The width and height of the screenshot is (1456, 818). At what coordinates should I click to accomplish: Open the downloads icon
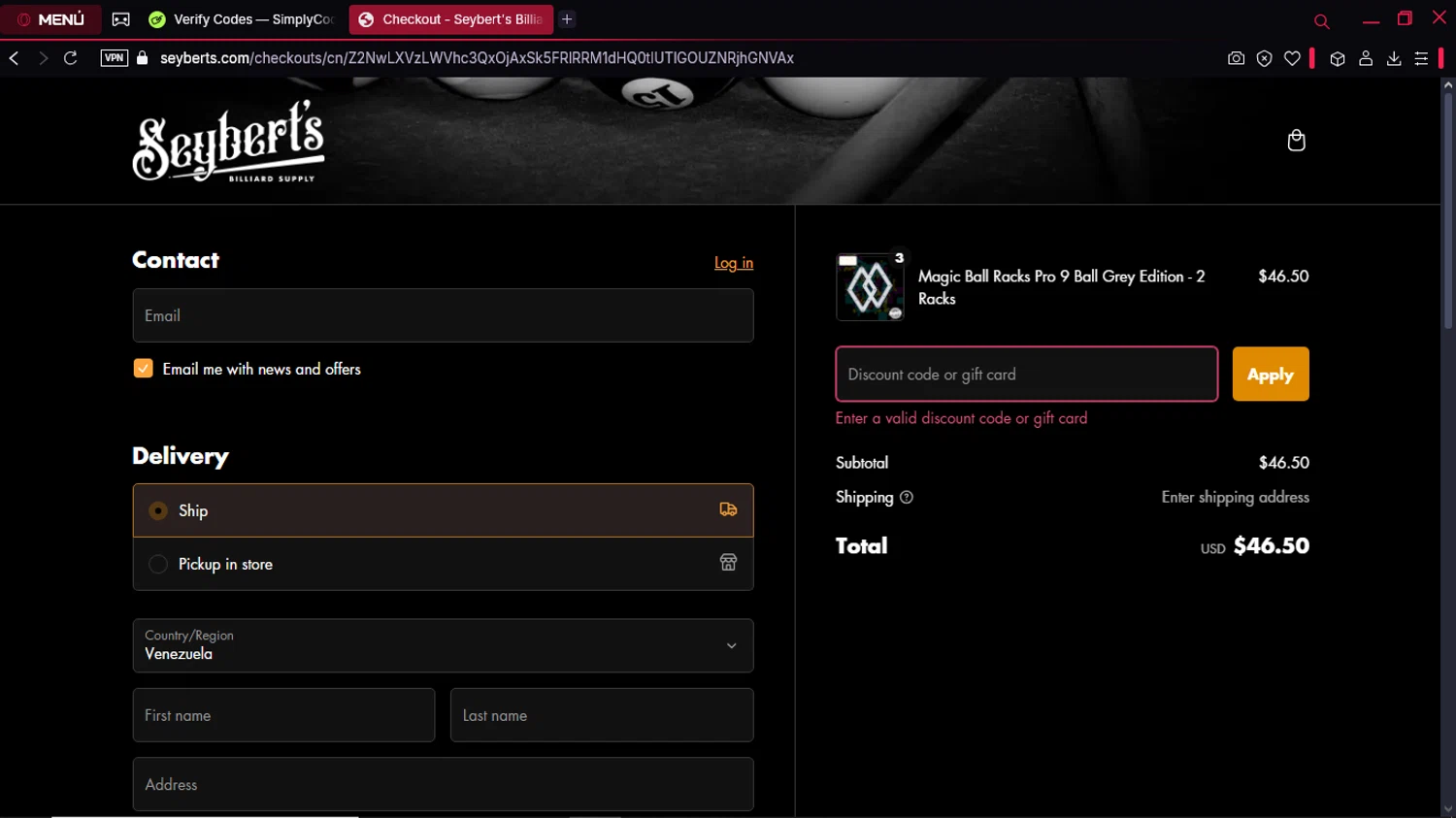1394,58
